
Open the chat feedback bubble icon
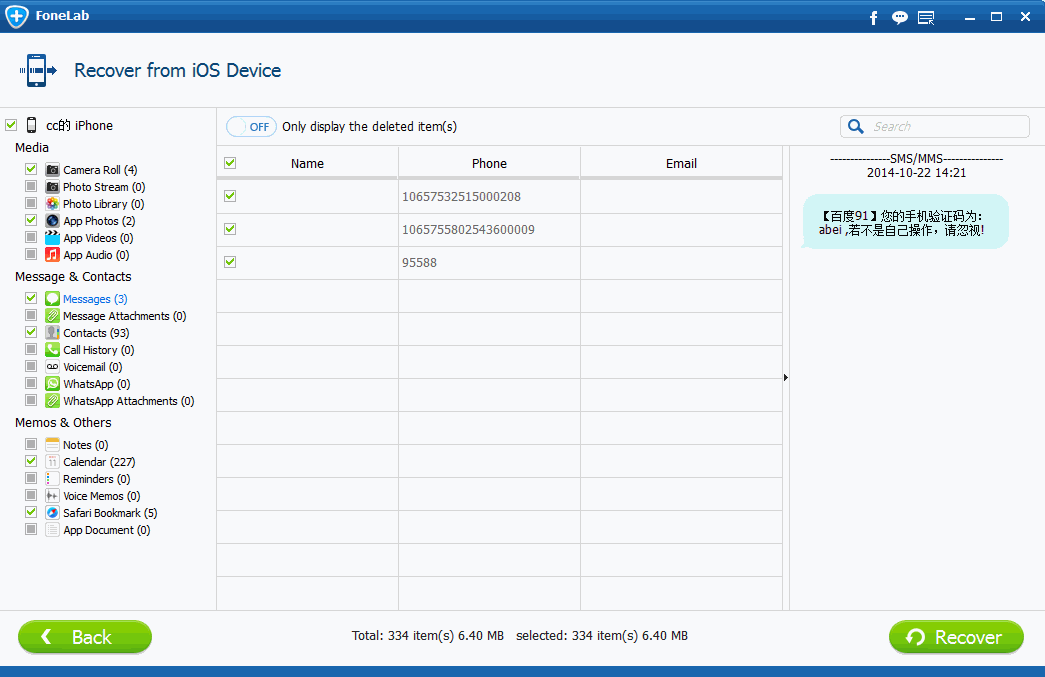900,17
